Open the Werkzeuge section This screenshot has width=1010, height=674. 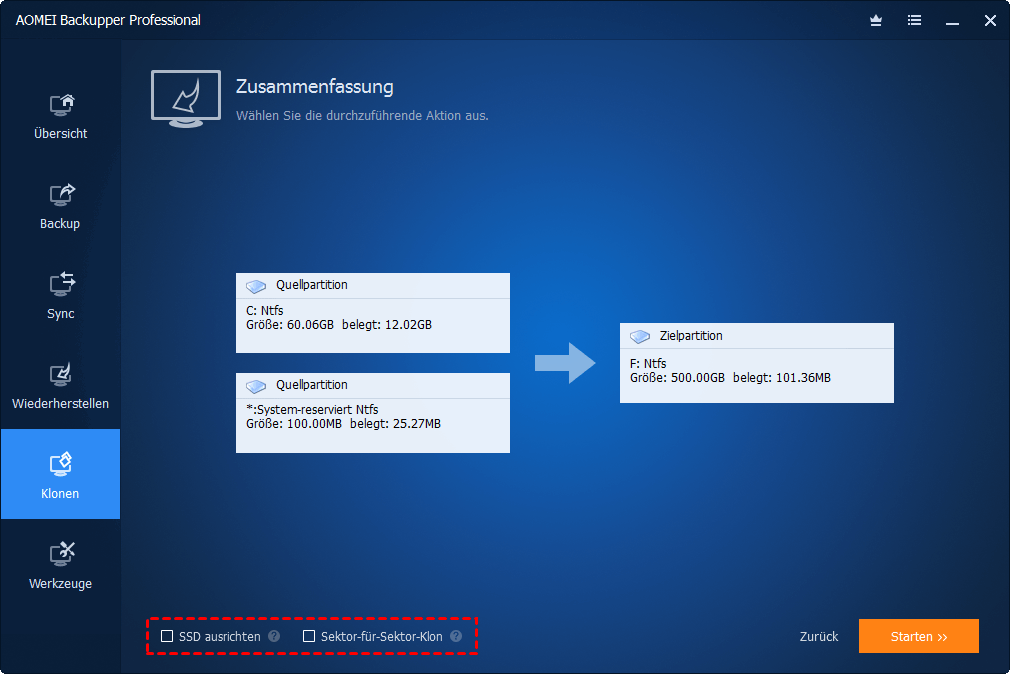[x=61, y=567]
